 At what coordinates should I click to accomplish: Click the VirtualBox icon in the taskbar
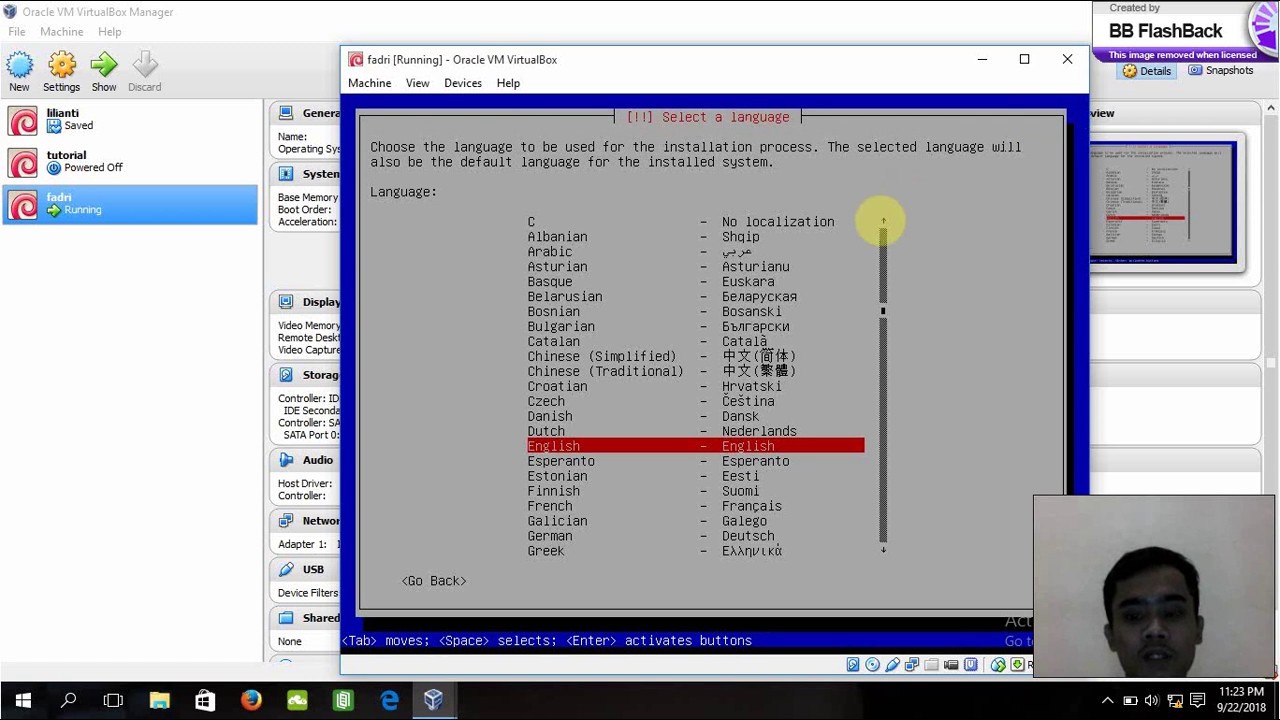pyautogui.click(x=433, y=701)
